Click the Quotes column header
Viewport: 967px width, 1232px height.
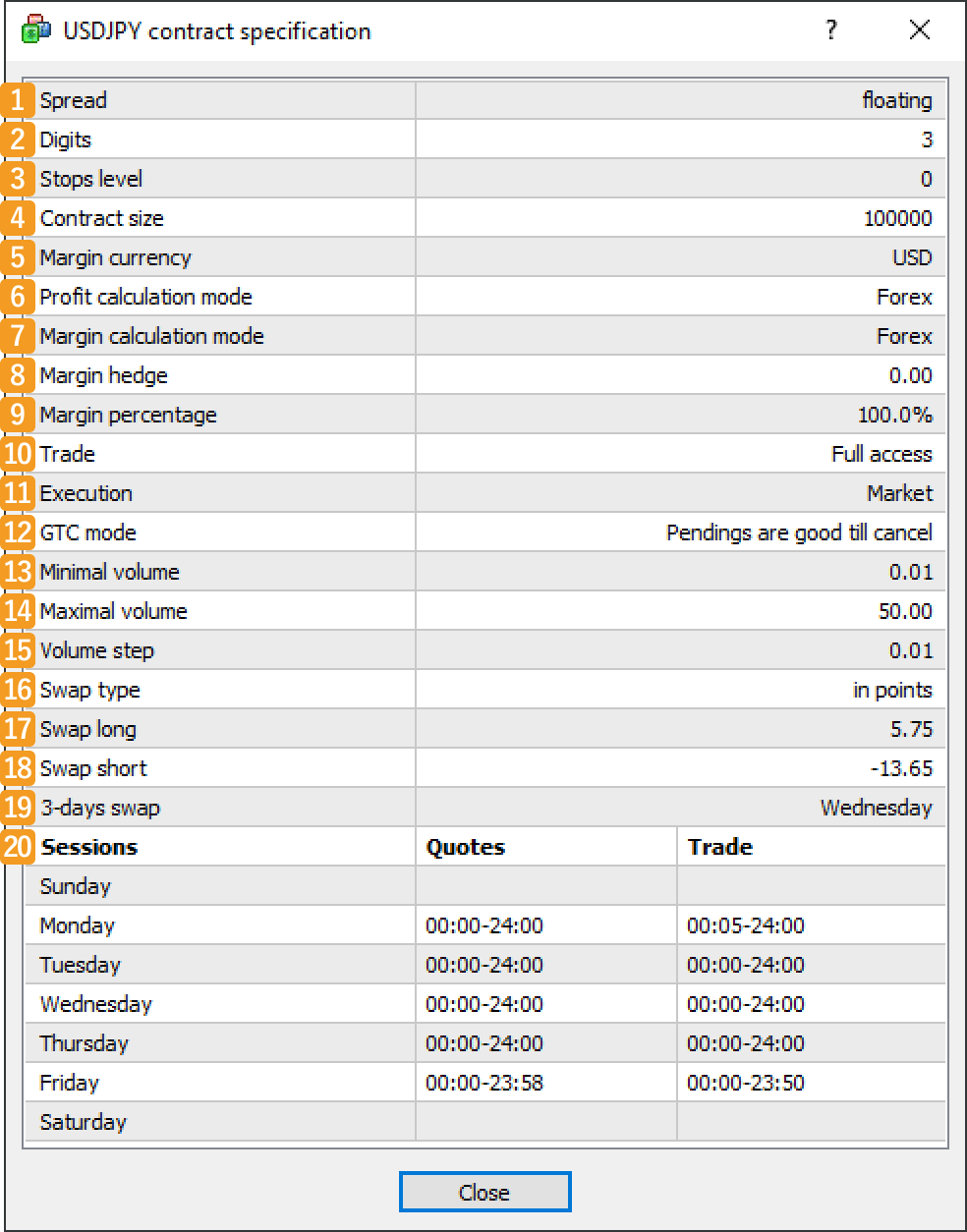465,847
